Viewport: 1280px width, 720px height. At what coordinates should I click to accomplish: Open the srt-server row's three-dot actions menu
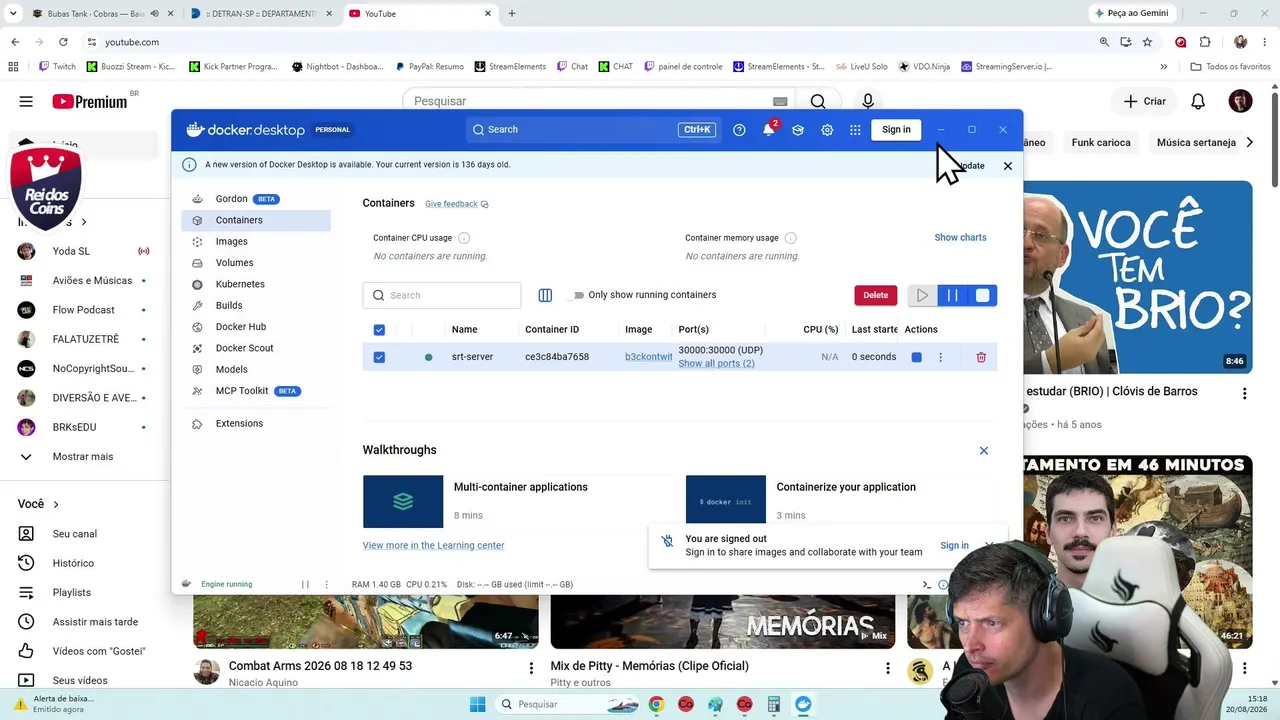tap(940, 357)
